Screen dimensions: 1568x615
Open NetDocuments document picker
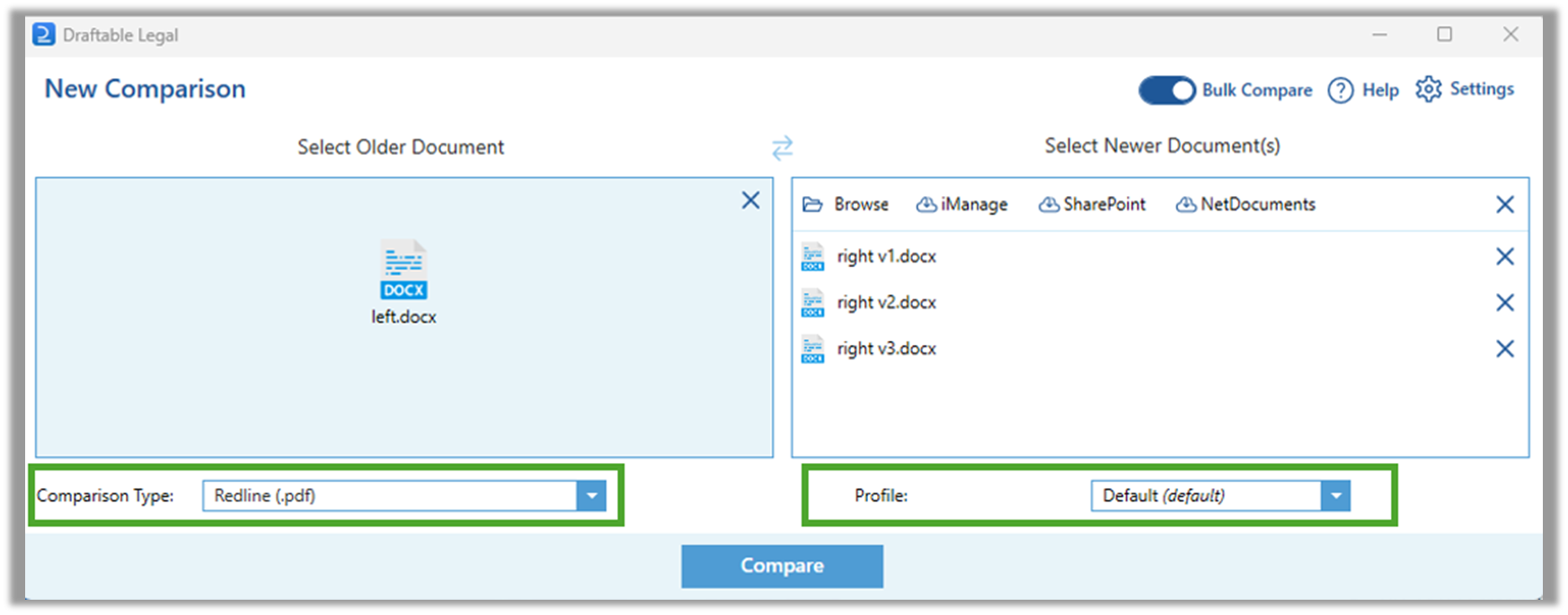(1245, 204)
